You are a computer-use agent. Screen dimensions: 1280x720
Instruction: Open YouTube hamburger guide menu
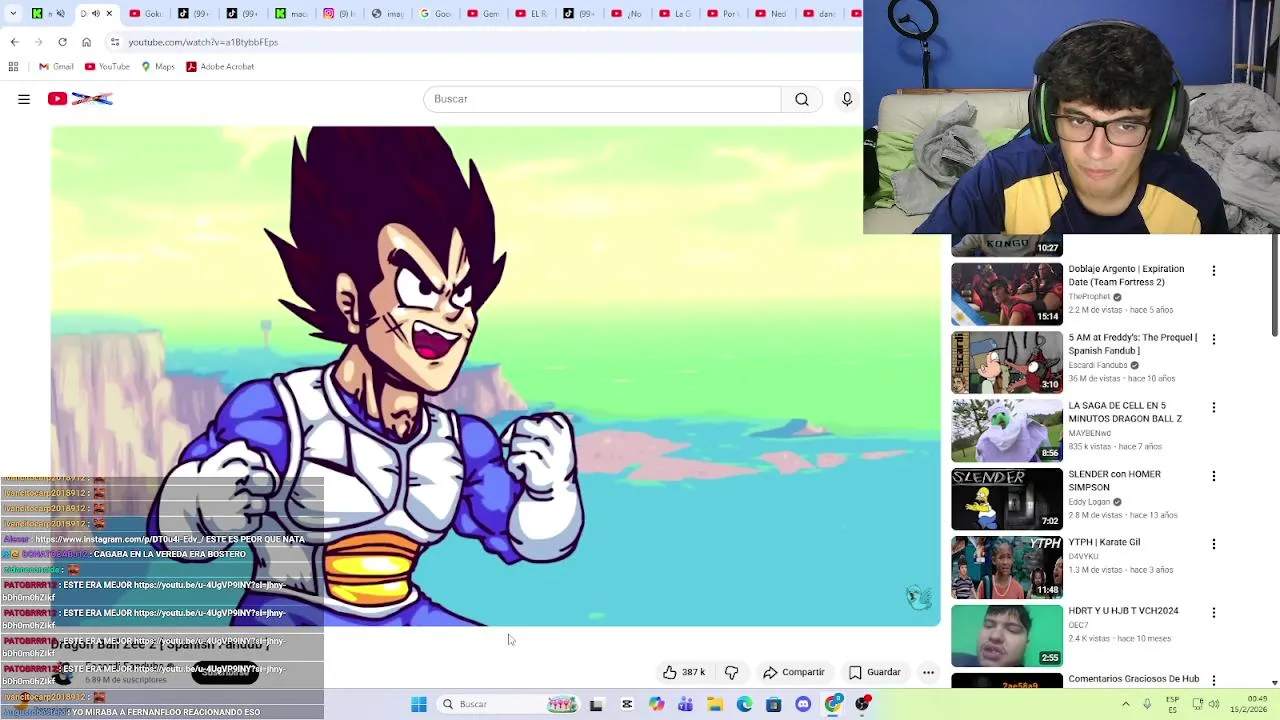[x=24, y=99]
